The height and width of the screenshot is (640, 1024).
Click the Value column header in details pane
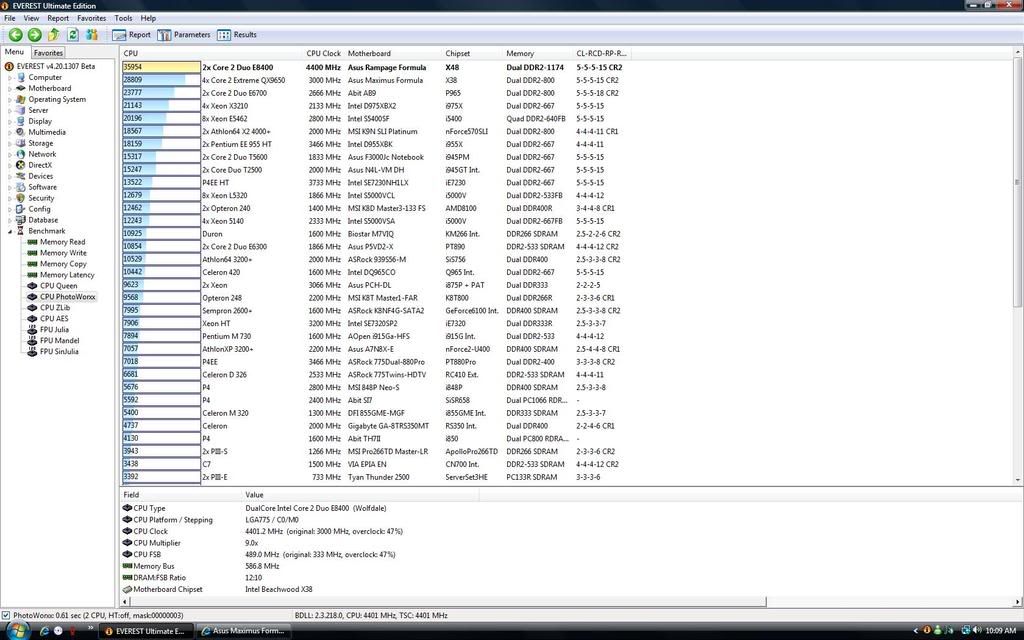tap(360, 495)
